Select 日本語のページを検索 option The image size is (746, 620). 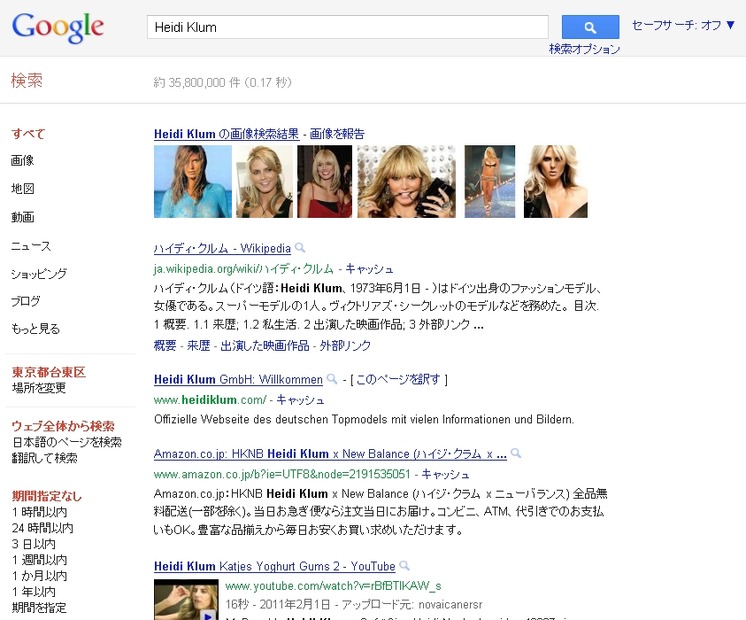coord(67,442)
